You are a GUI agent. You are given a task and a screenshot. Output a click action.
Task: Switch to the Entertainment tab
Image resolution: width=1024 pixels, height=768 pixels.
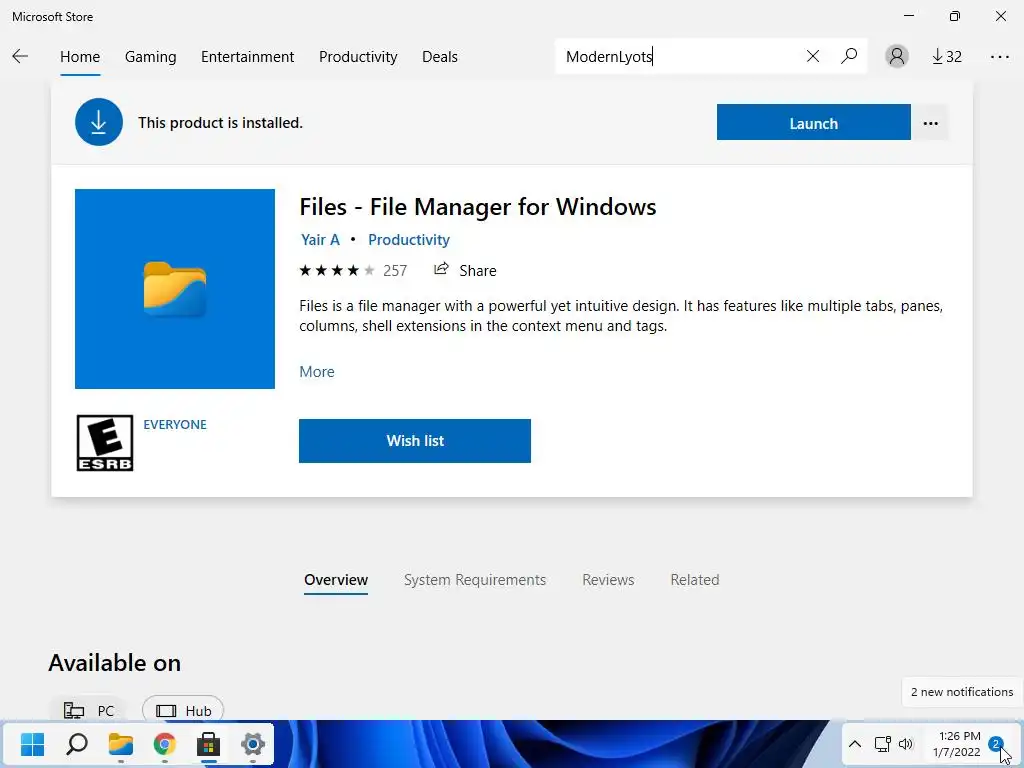pos(248,57)
